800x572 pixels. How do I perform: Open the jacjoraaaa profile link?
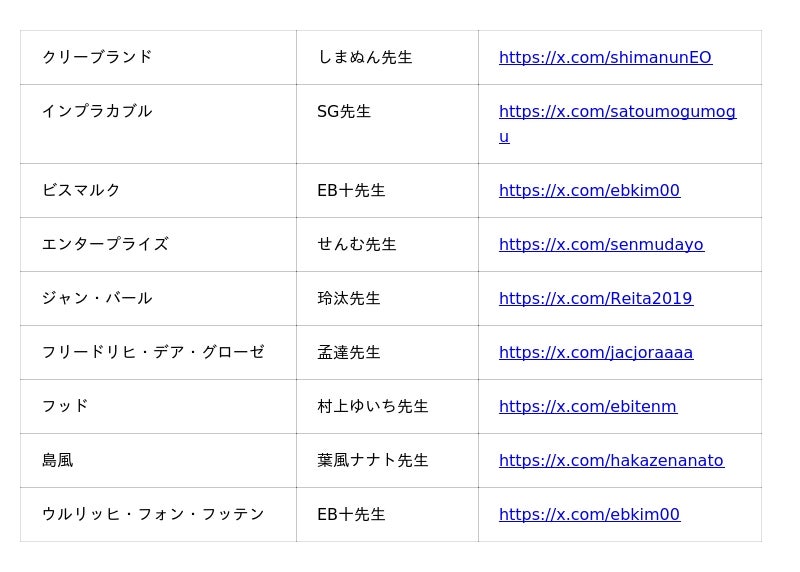[x=595, y=353]
